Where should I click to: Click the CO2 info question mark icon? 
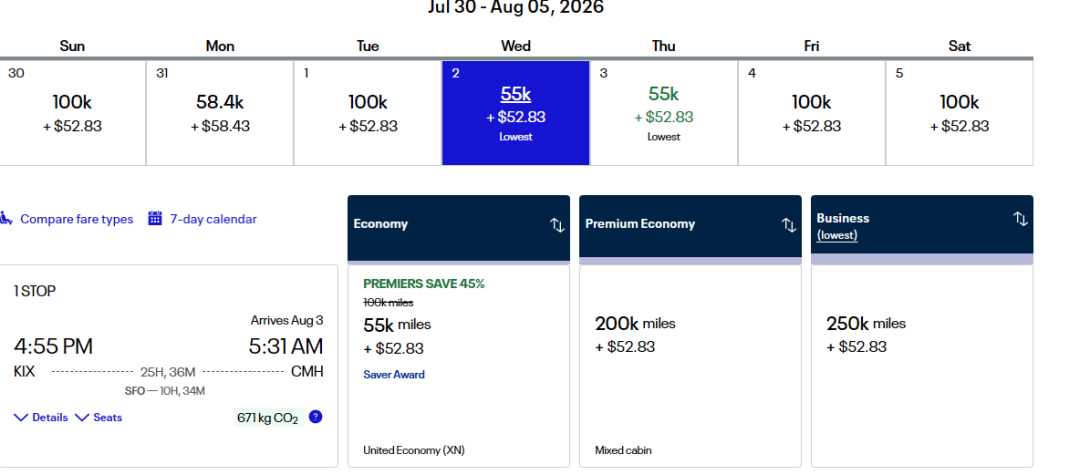316,417
